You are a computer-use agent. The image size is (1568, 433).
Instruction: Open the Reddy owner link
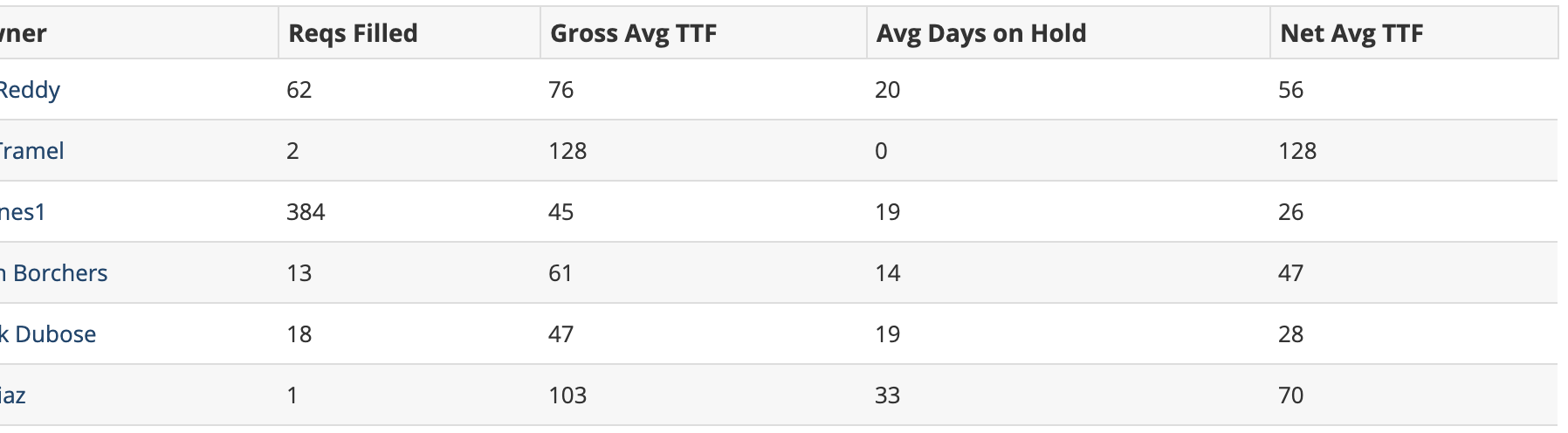pos(30,90)
